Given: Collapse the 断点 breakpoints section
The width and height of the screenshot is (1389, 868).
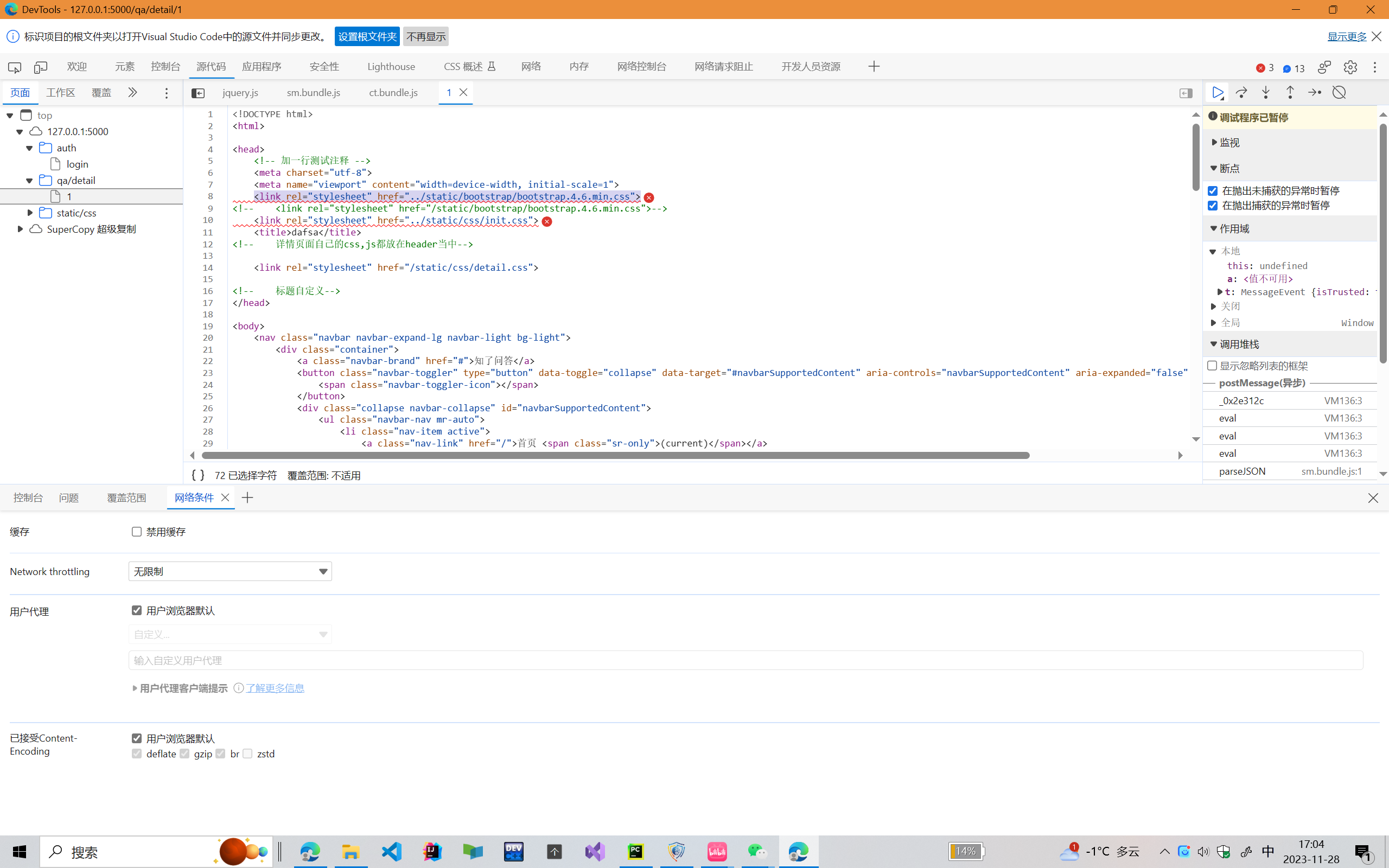Looking at the screenshot, I should tap(1214, 168).
